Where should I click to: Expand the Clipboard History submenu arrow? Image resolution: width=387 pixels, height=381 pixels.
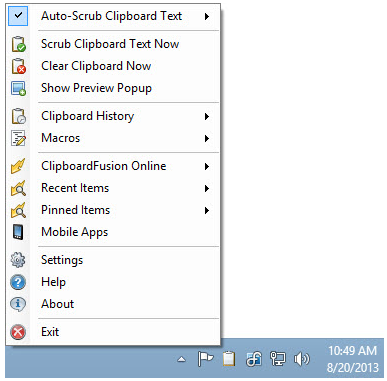click(x=207, y=116)
